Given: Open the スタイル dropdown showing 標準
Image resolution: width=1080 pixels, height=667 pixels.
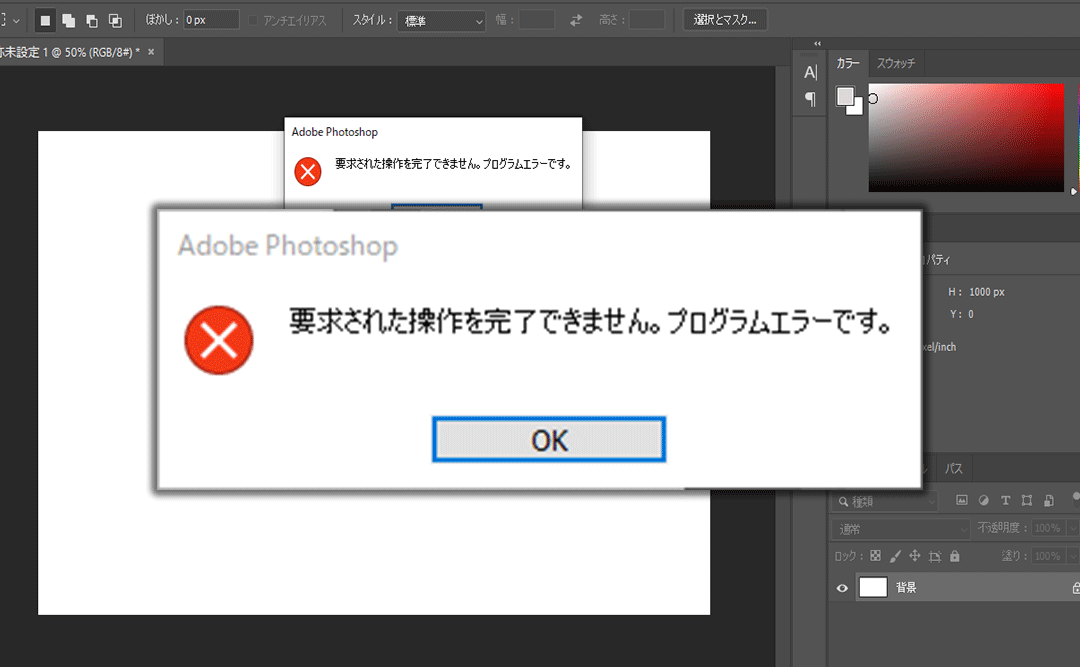Looking at the screenshot, I should click(442, 21).
